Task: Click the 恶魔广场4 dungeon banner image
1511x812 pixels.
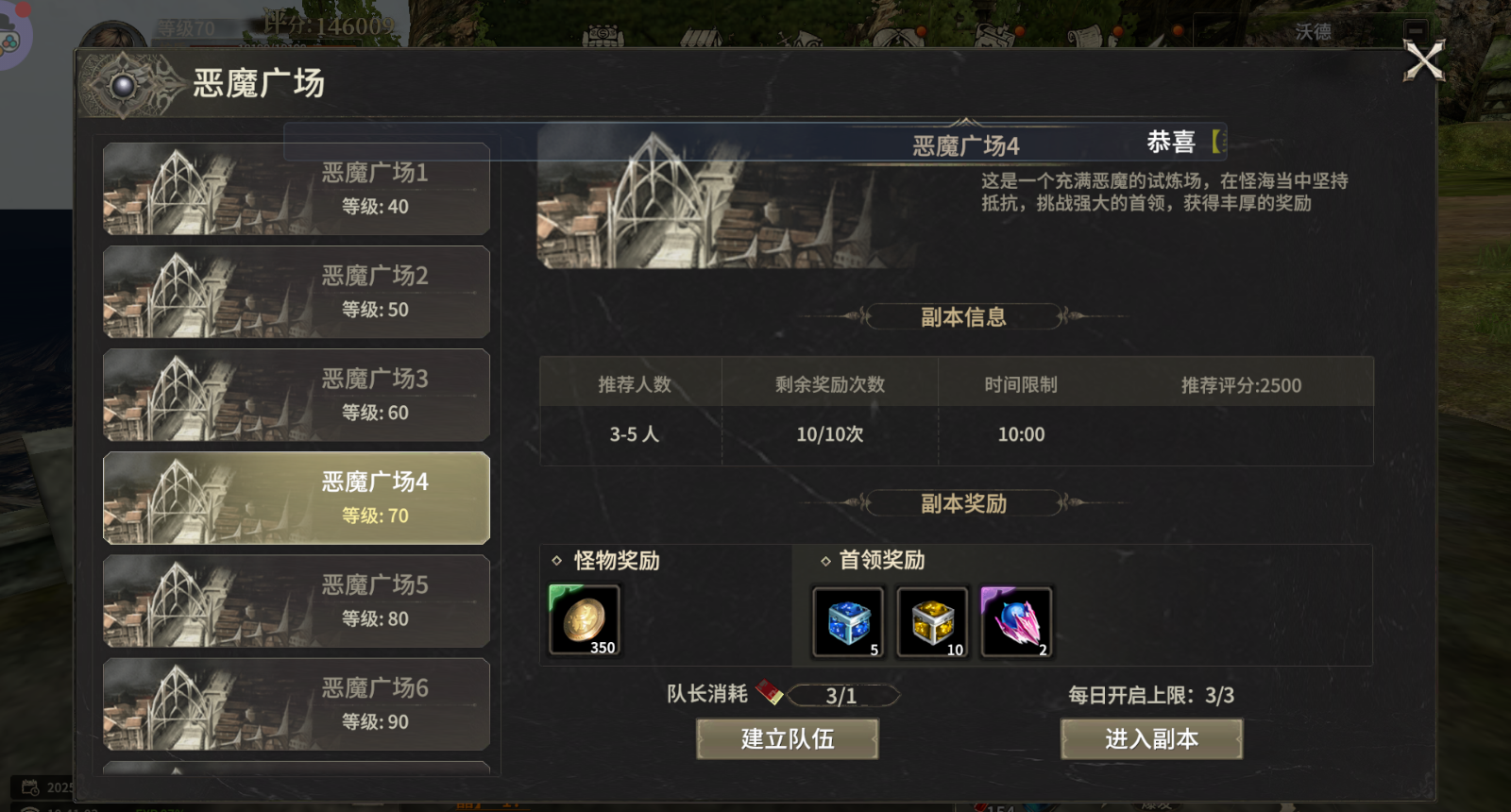Action: click(x=722, y=198)
